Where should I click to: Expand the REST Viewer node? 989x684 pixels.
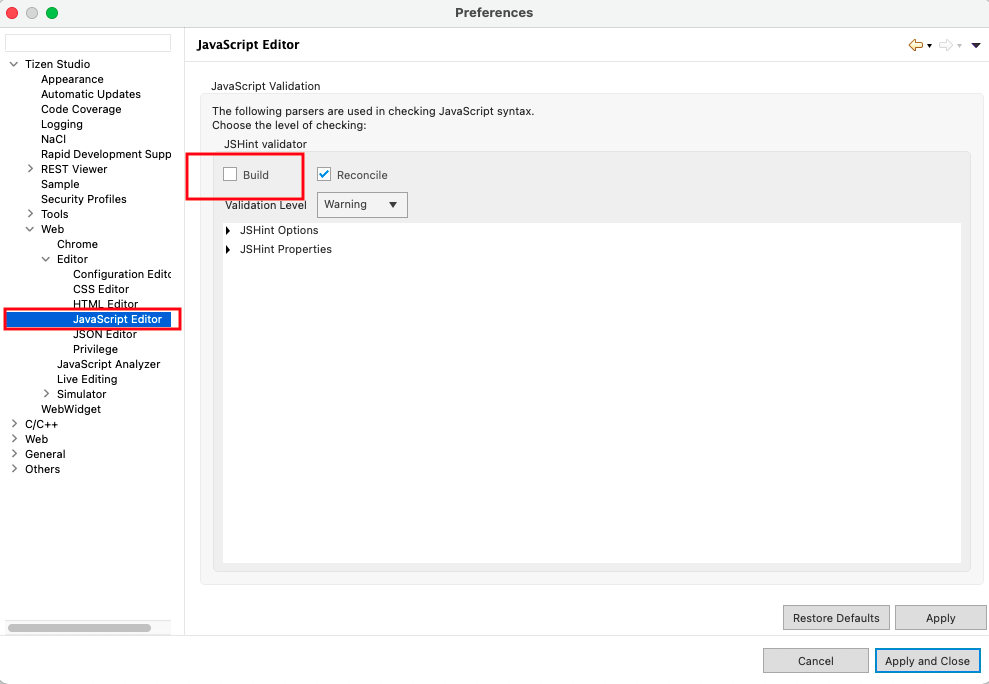pos(30,168)
